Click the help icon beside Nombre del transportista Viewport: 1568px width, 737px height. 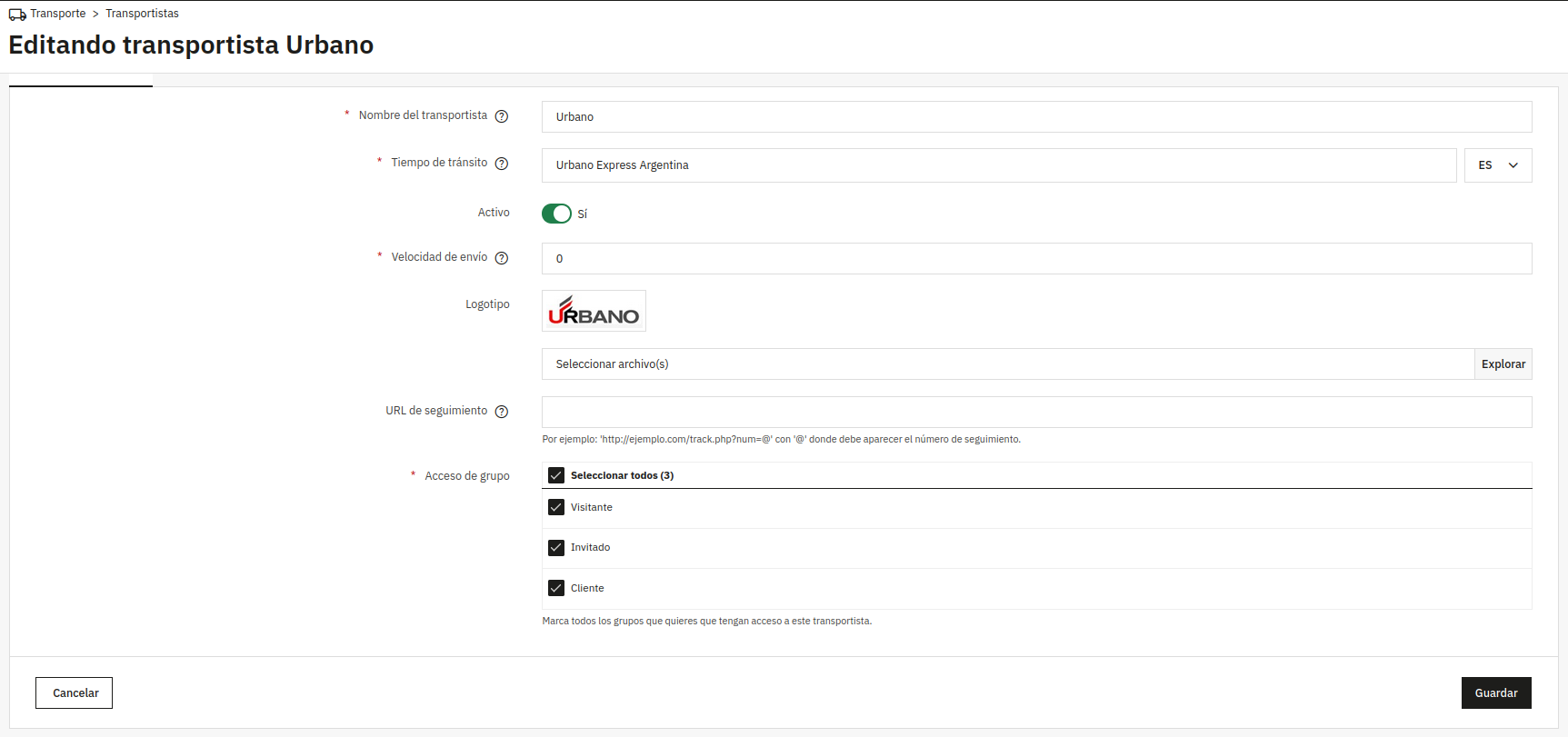pyautogui.click(x=501, y=116)
